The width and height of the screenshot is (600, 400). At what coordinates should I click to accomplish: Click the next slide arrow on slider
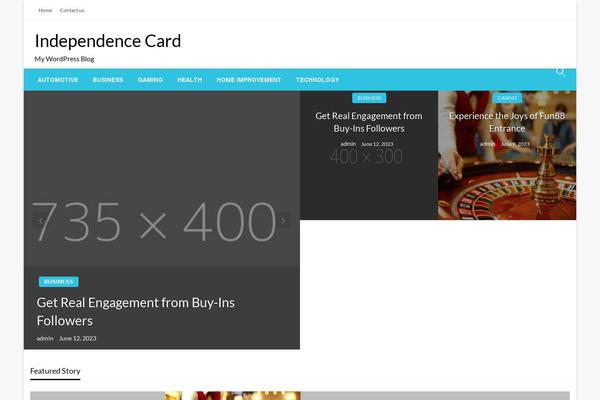tap(283, 220)
